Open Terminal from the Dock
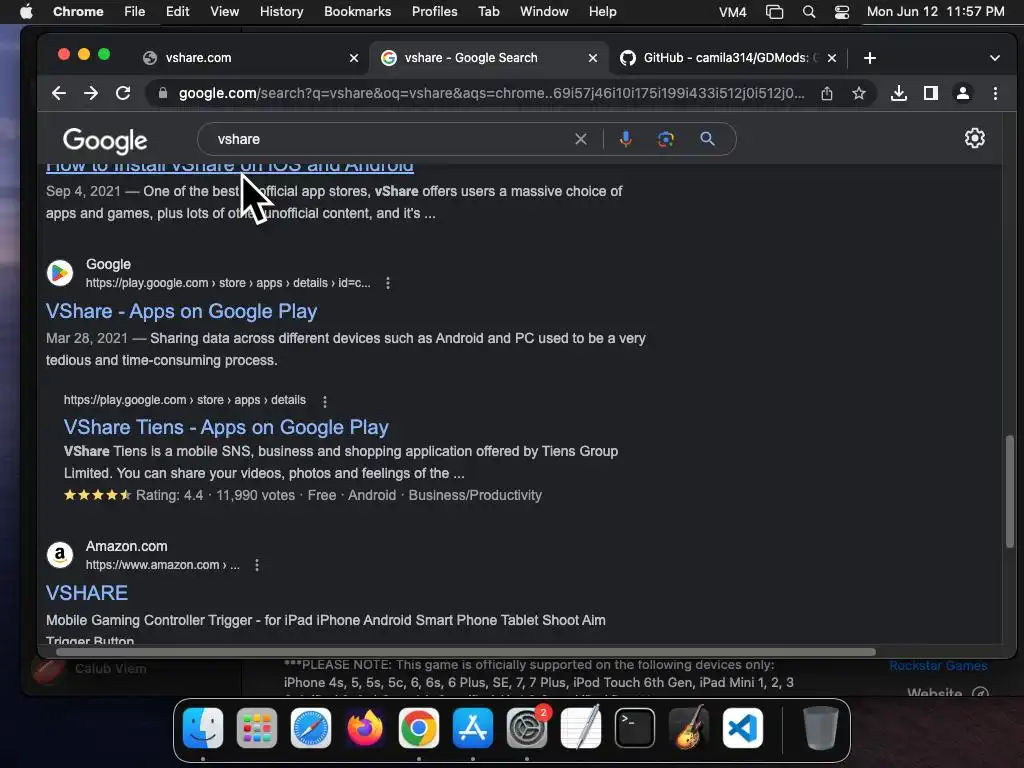This screenshot has width=1024, height=768. tap(635, 728)
